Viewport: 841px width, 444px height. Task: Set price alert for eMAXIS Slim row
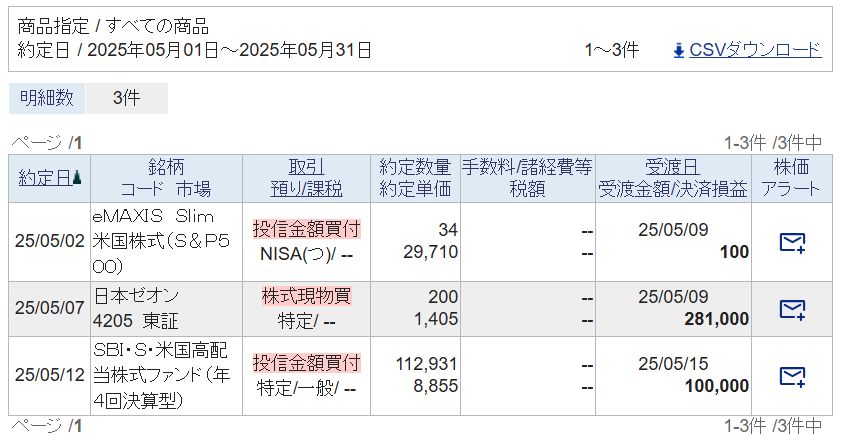pyautogui.click(x=792, y=242)
